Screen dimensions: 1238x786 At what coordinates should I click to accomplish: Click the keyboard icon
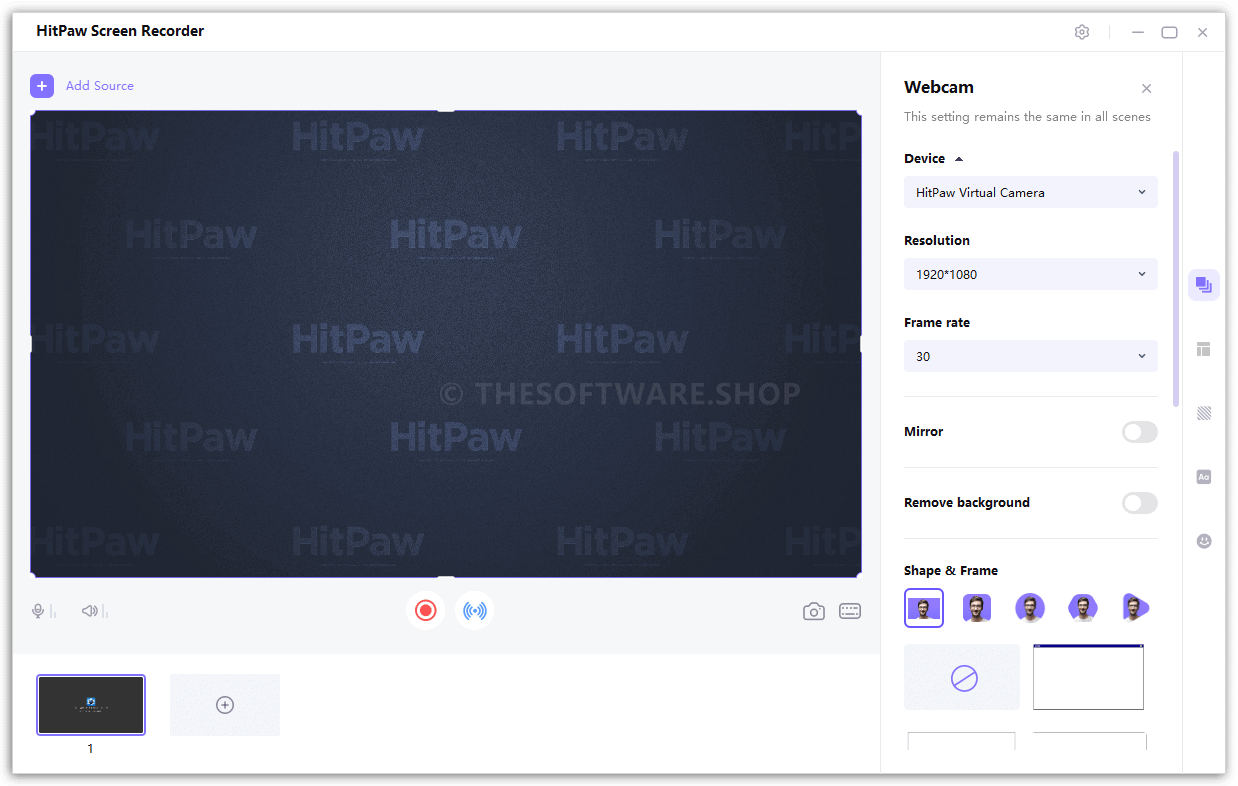(850, 611)
